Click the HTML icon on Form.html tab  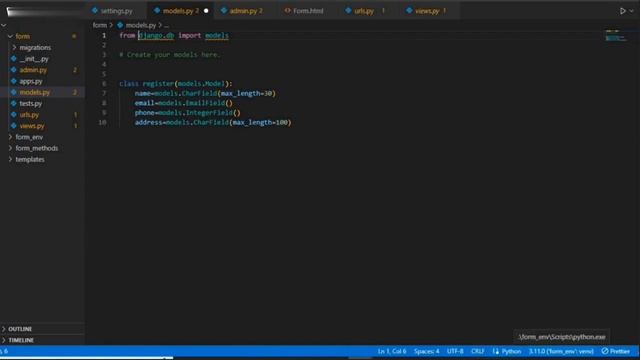coord(287,11)
